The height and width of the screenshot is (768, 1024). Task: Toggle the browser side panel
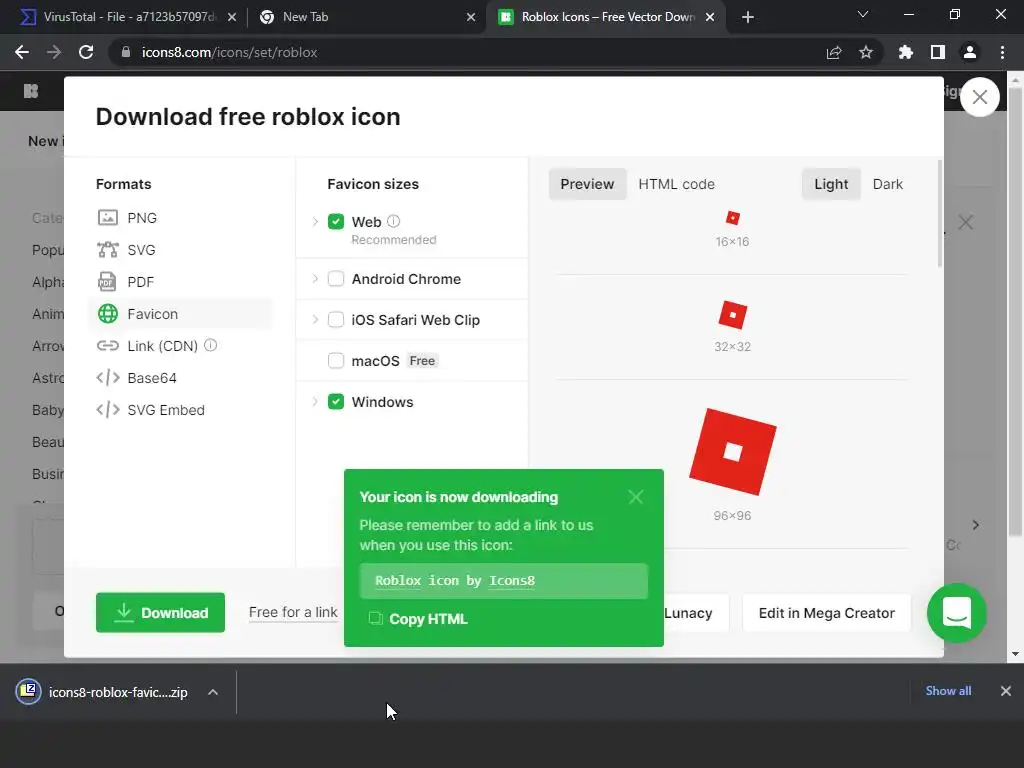pos(938,52)
